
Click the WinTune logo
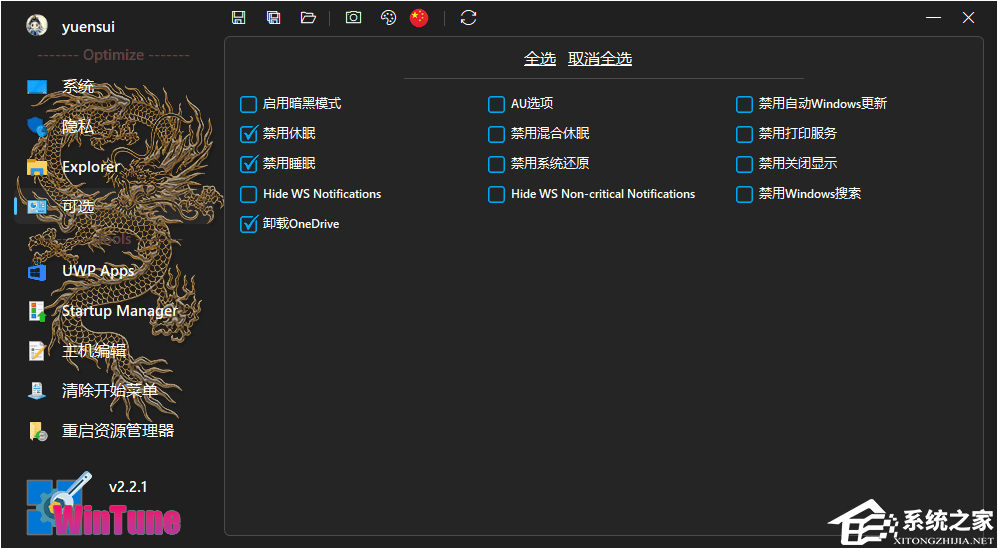pyautogui.click(x=104, y=506)
